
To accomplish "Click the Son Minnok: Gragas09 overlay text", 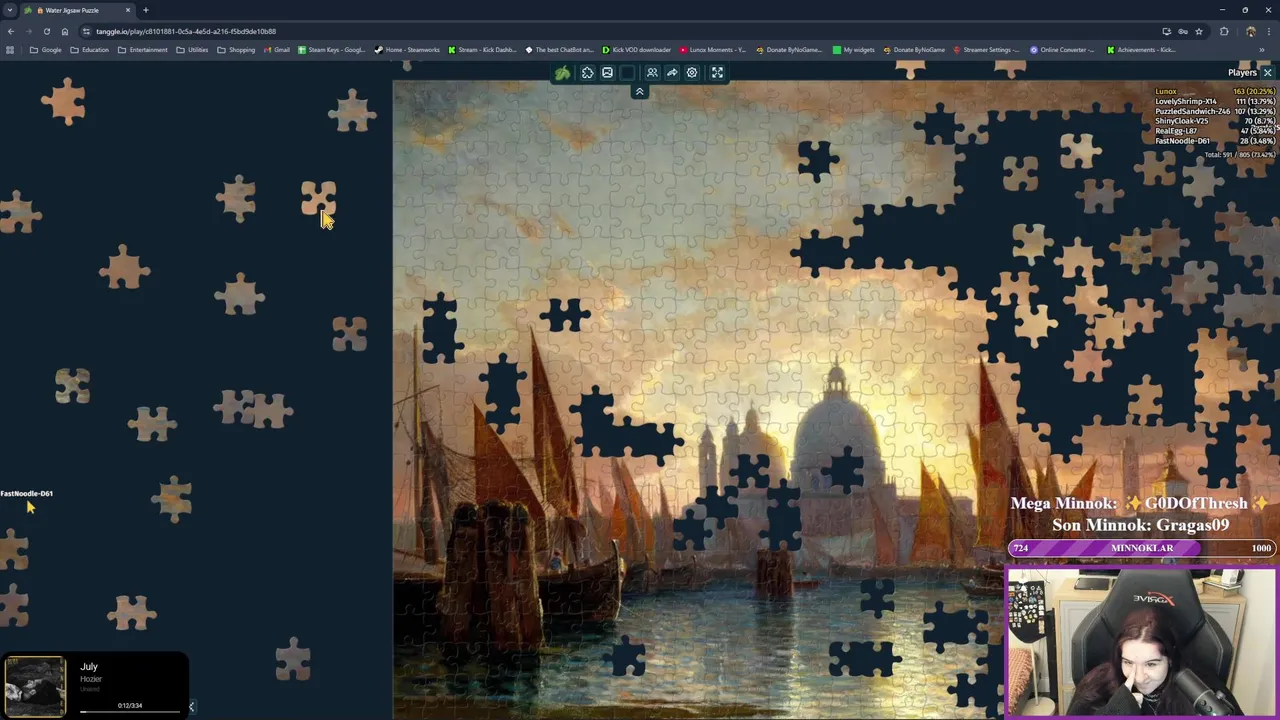I will pyautogui.click(x=1140, y=525).
